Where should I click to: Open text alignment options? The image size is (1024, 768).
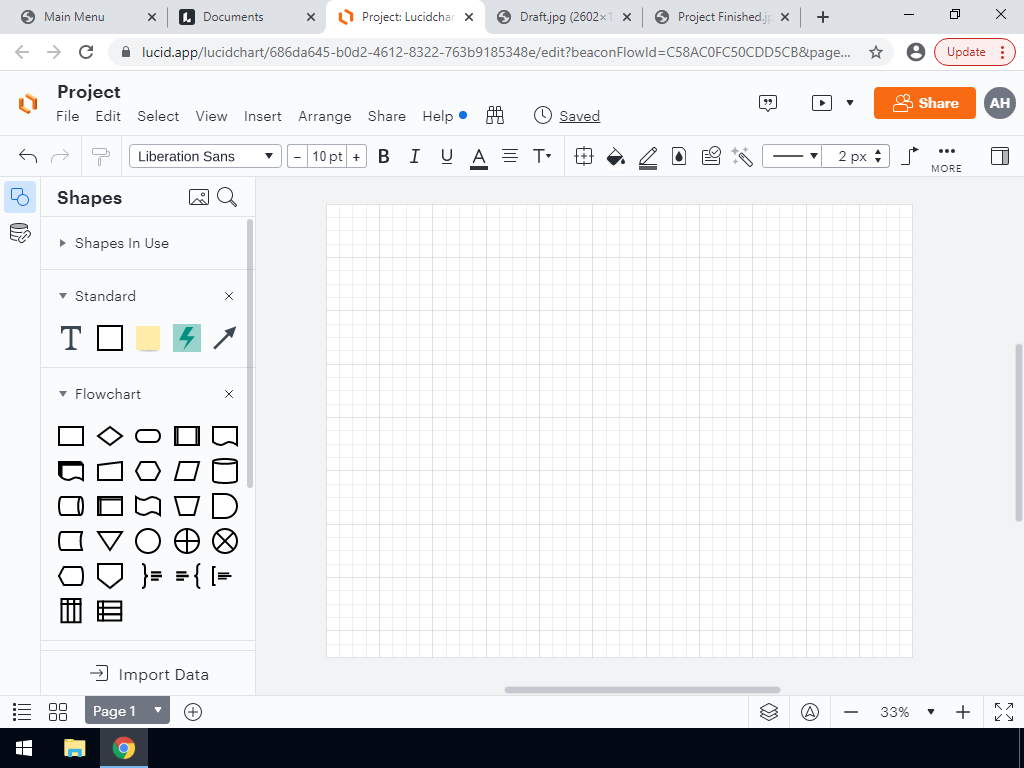[x=510, y=156]
